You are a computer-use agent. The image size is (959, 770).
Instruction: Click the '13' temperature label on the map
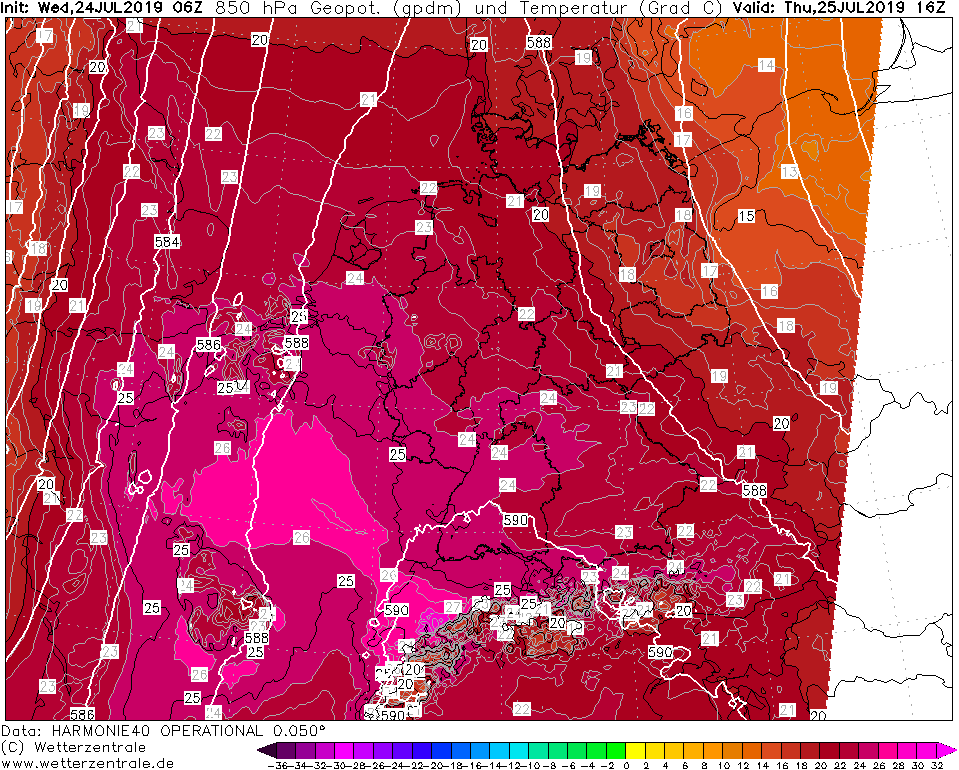click(790, 172)
